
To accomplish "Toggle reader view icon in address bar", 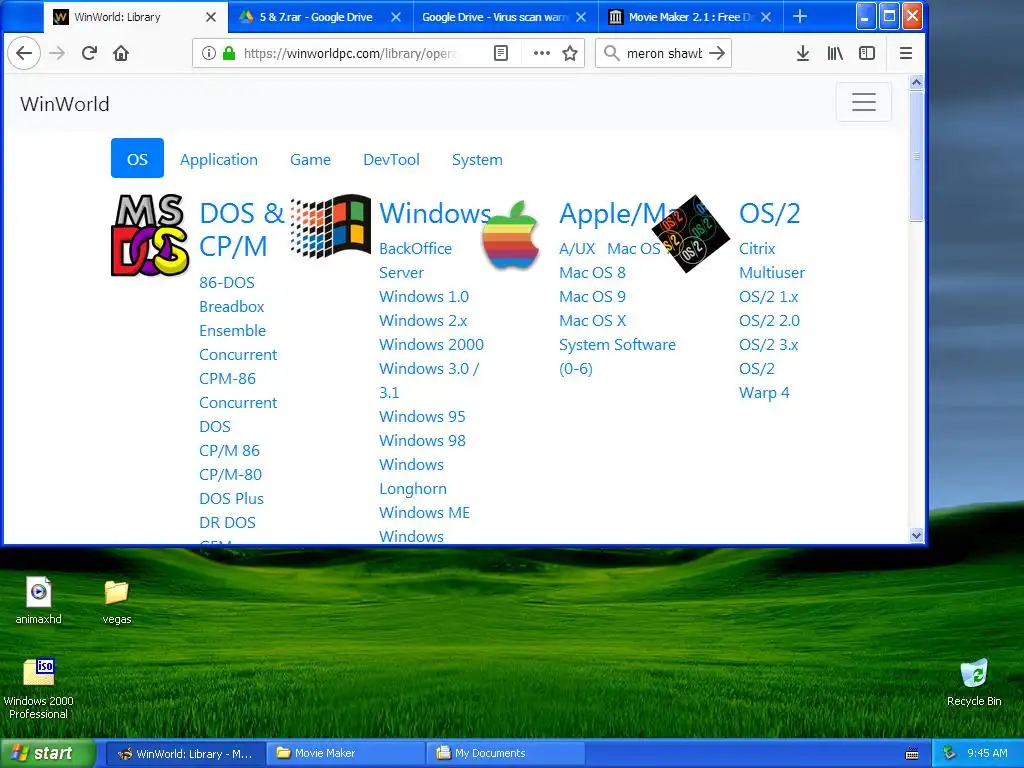I will pyautogui.click(x=501, y=53).
